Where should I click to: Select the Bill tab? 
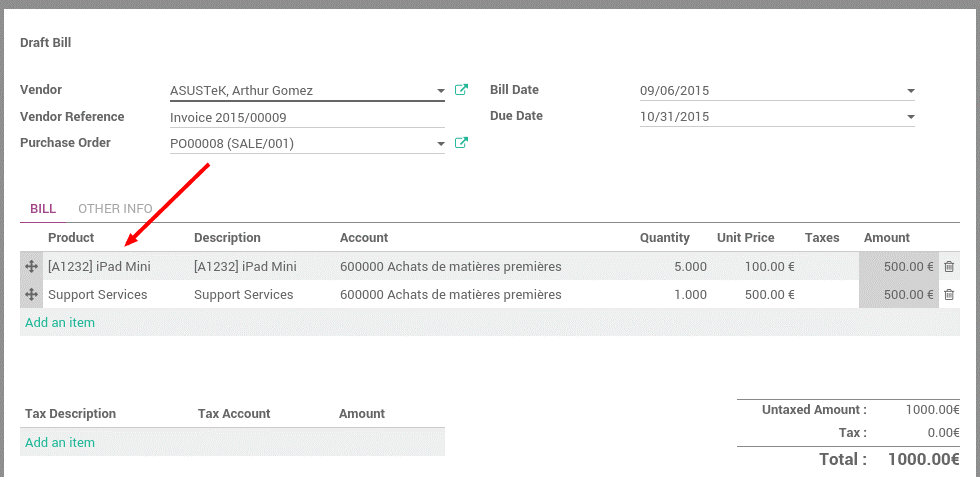point(43,209)
